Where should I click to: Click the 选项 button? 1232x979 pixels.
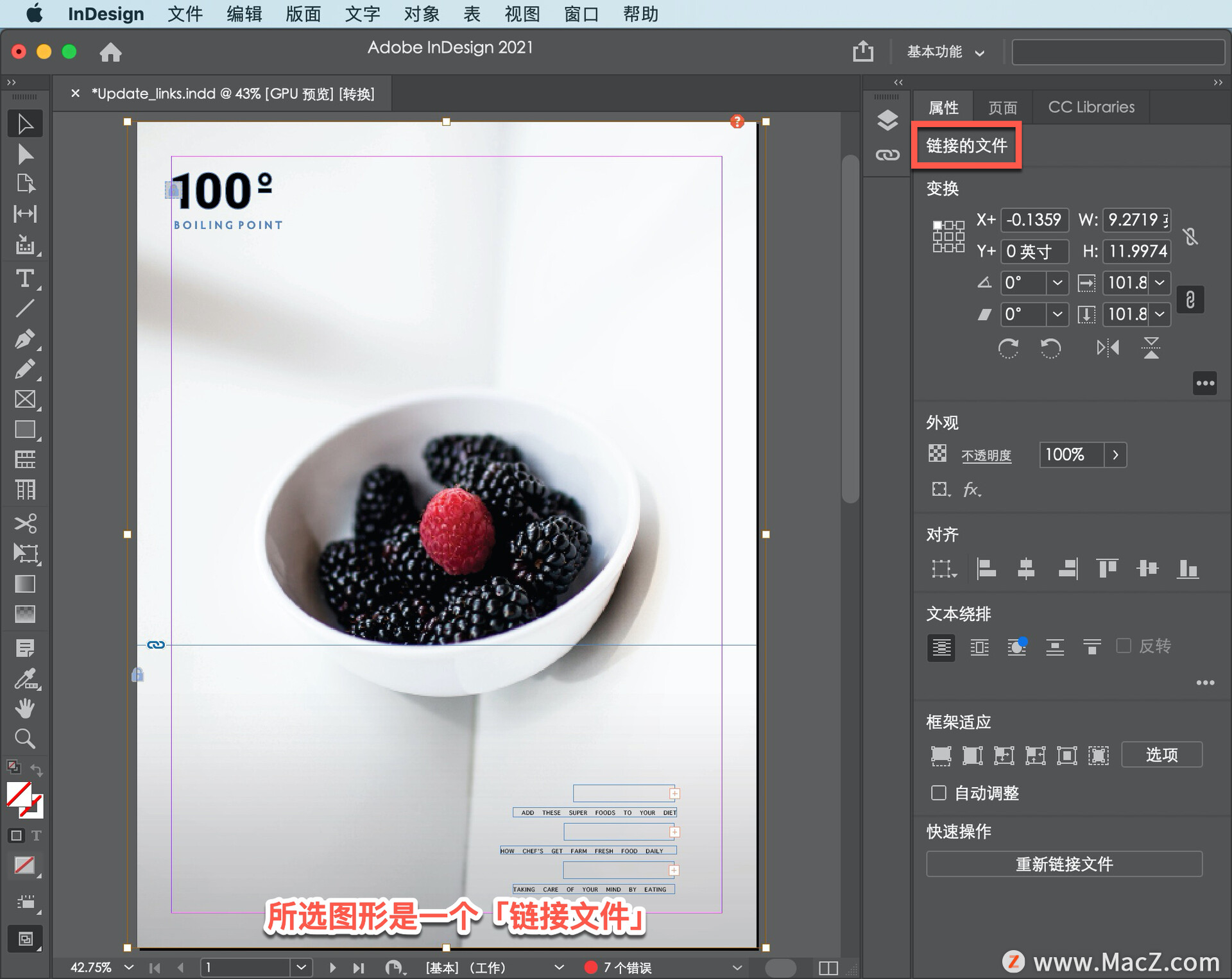coord(1161,754)
